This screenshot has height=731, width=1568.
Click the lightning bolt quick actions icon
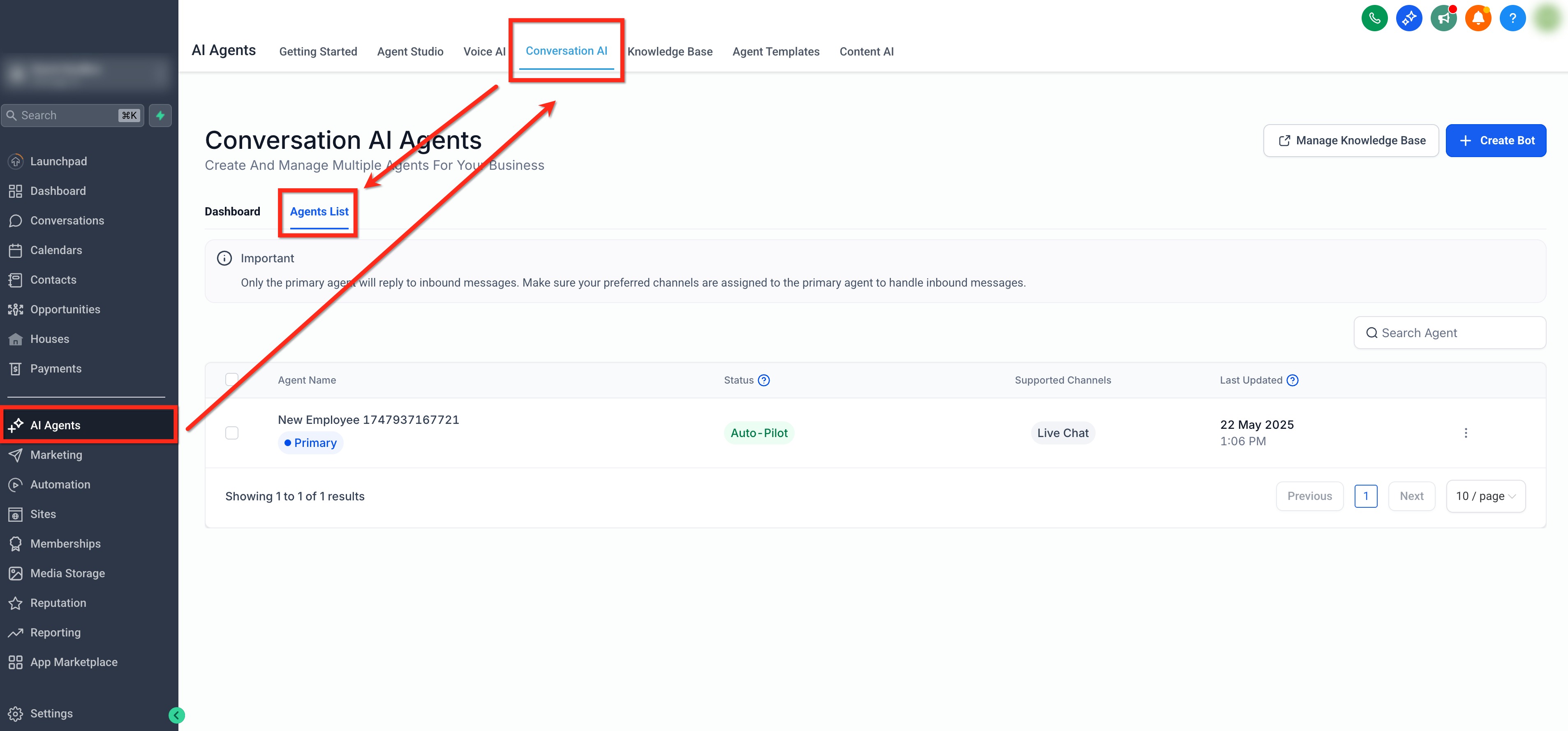pos(160,116)
